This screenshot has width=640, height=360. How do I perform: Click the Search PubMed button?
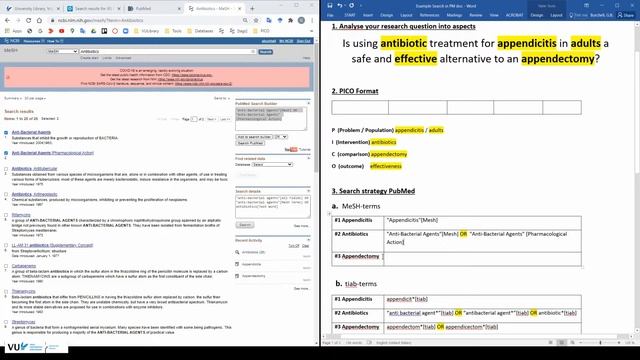coord(250,143)
